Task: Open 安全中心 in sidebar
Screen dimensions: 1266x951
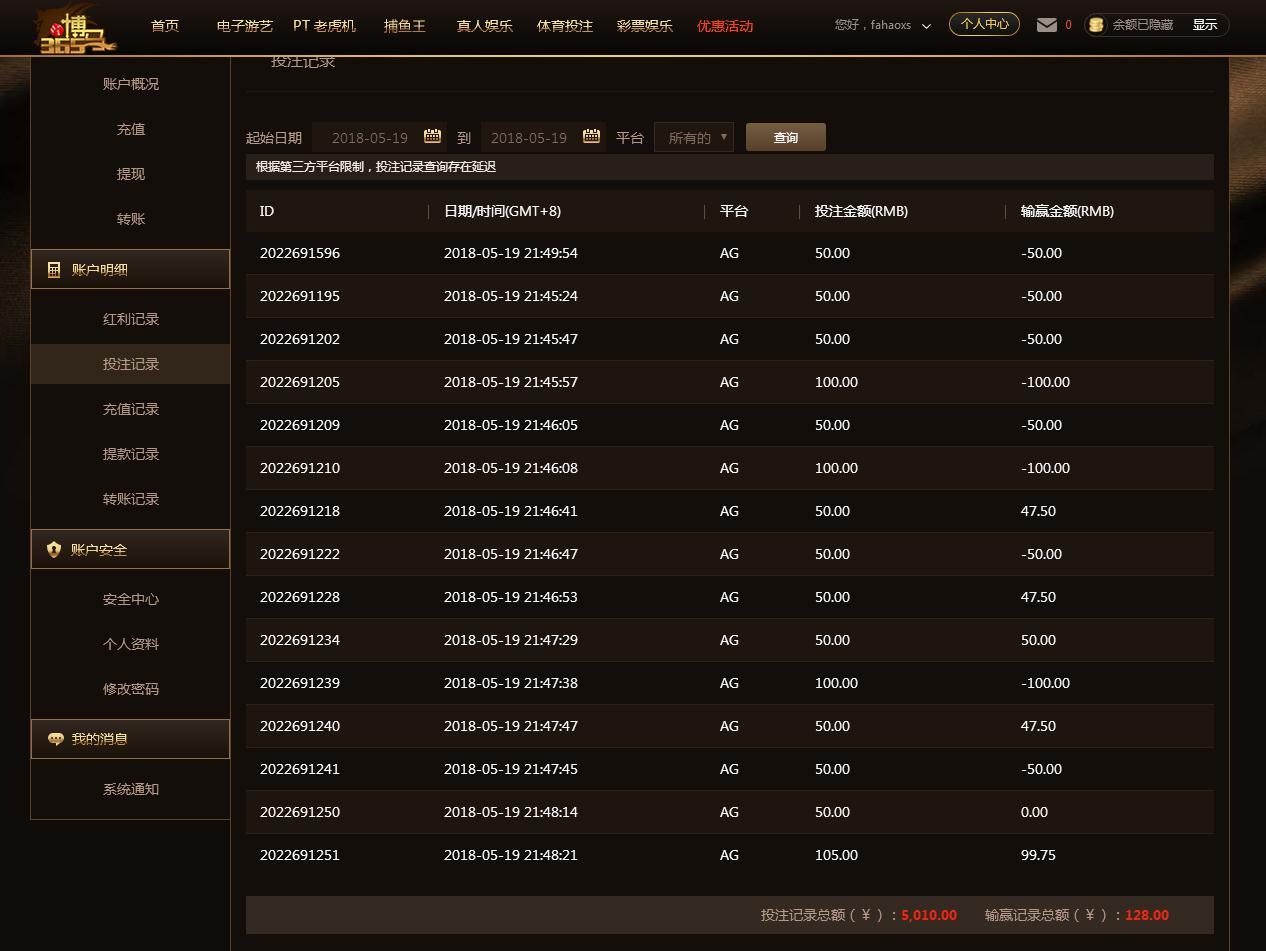Action: pyautogui.click(x=131, y=599)
